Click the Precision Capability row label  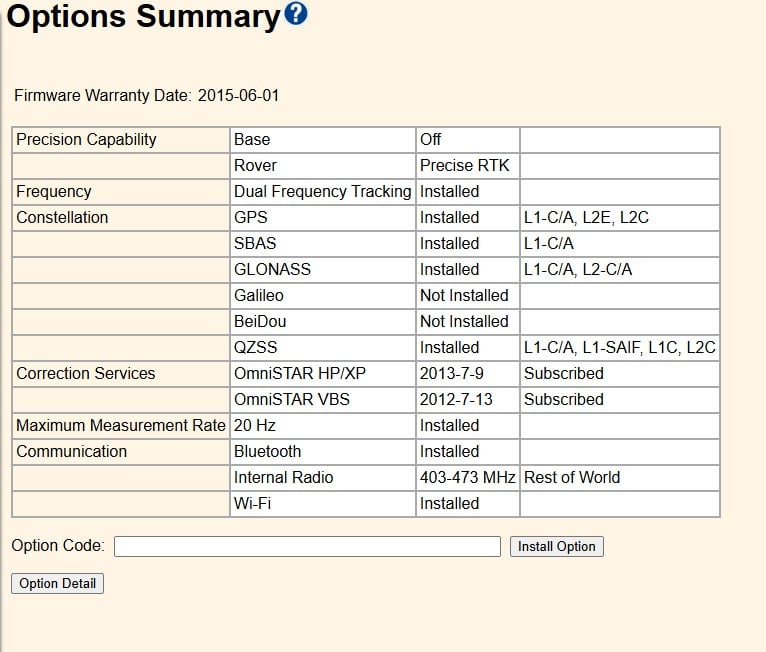click(86, 139)
